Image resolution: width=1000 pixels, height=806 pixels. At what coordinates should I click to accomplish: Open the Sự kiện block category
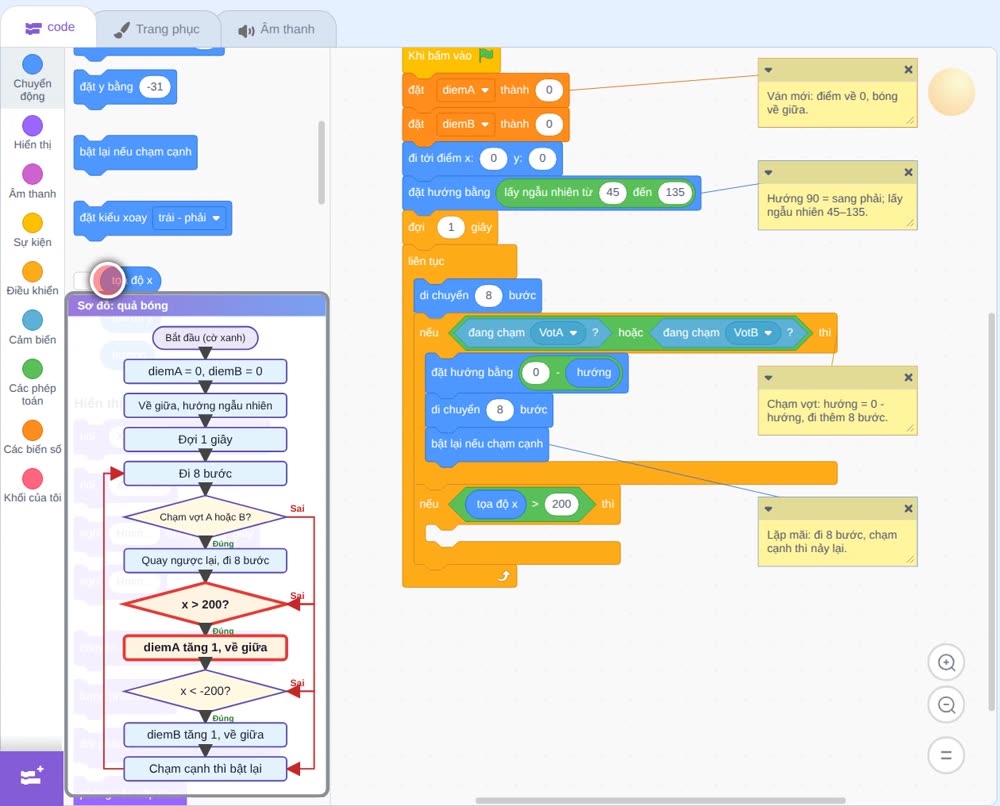(32, 230)
